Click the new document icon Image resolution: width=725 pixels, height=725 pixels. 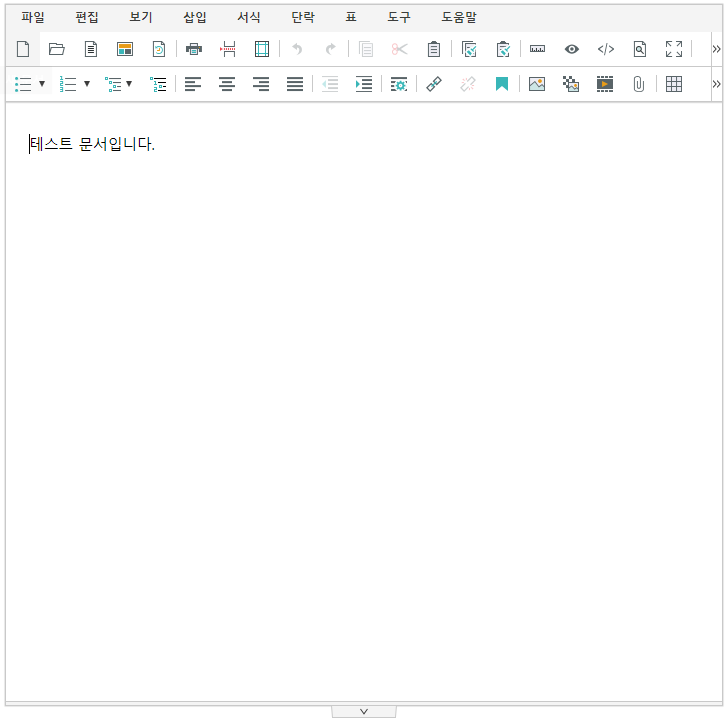tap(23, 49)
